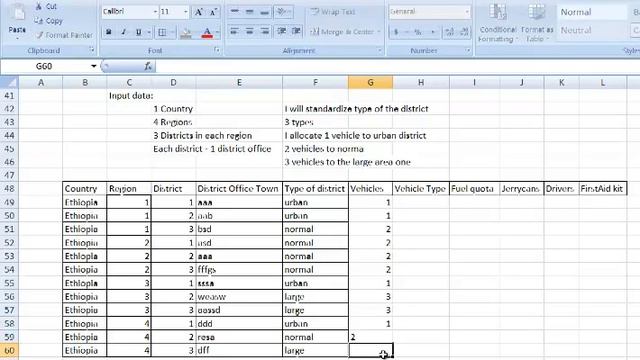Viewport: 640px width, 360px height.
Task: Set Middle Align vertical alignment
Action: [x=249, y=12]
